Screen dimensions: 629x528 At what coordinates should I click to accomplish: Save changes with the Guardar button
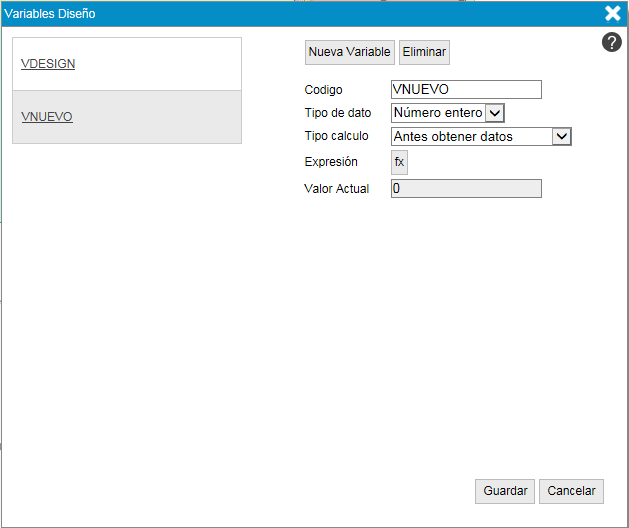coord(505,491)
